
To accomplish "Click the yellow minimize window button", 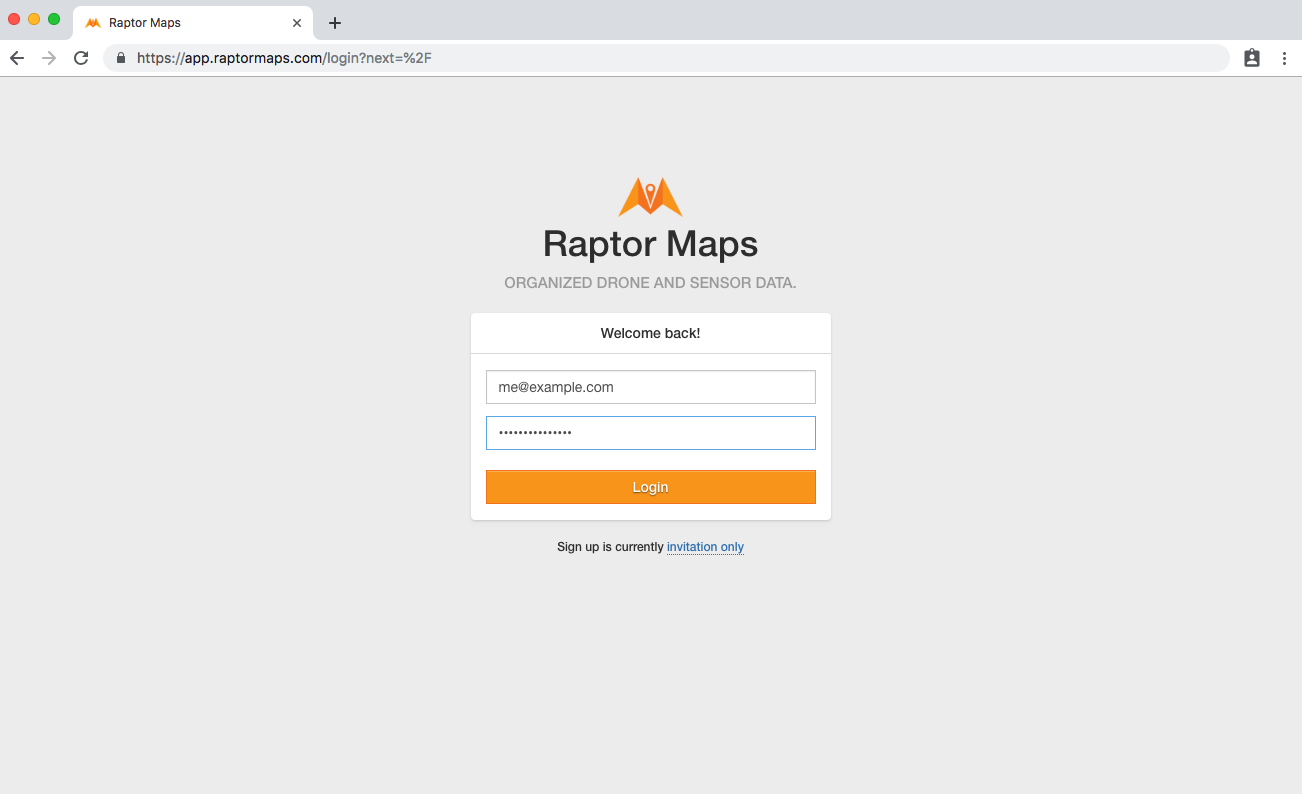I will click(34, 19).
